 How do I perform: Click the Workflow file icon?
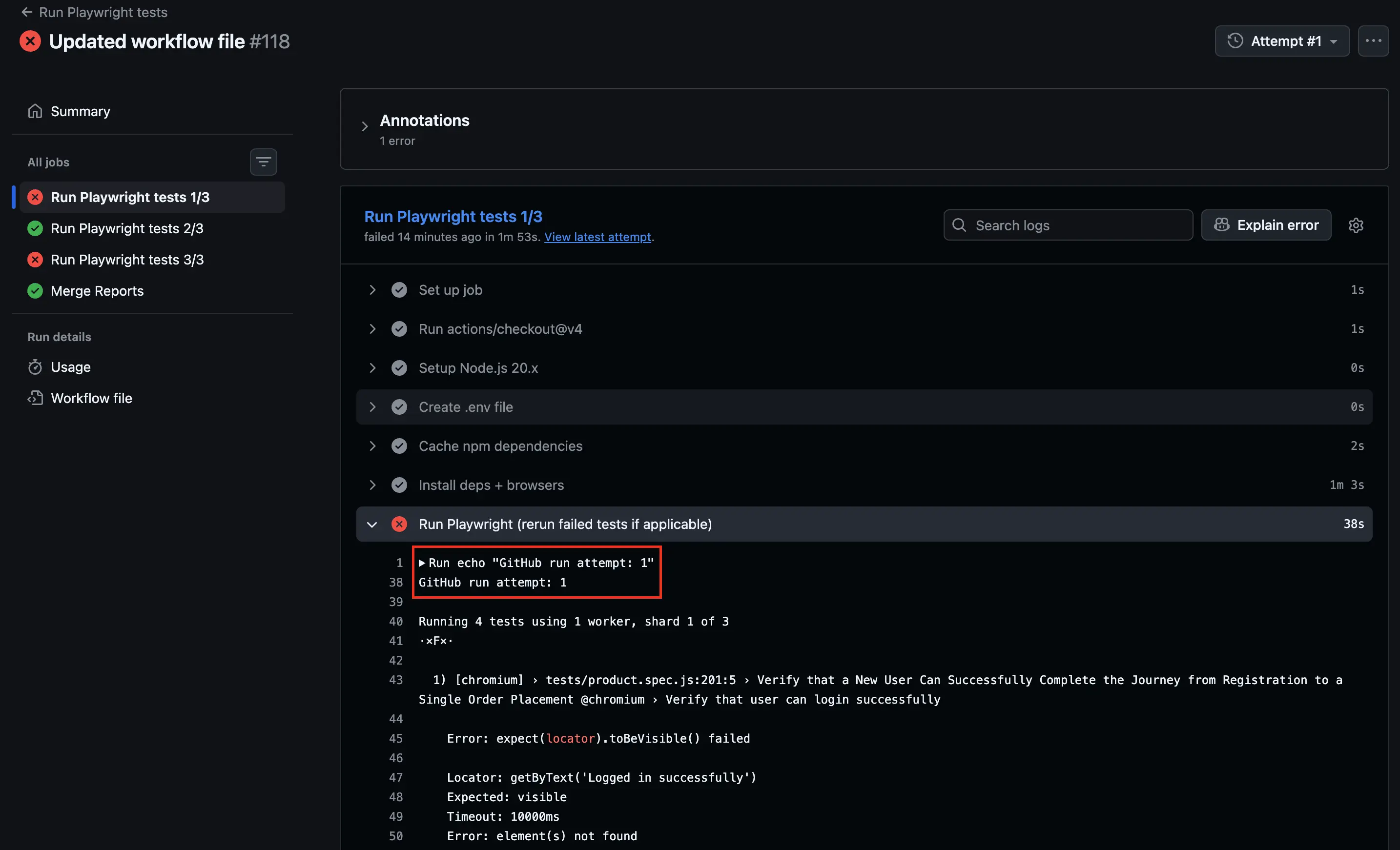click(35, 398)
